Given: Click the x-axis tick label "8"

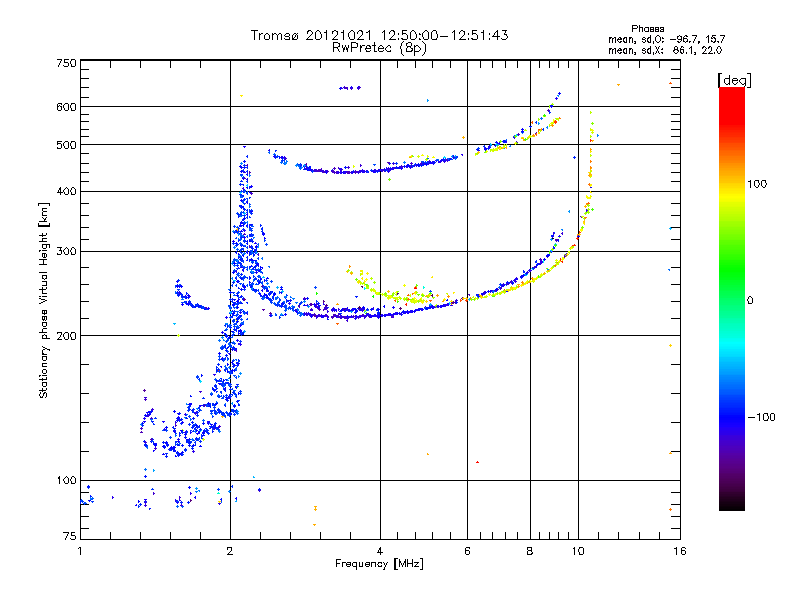Looking at the screenshot, I should (x=530, y=551).
